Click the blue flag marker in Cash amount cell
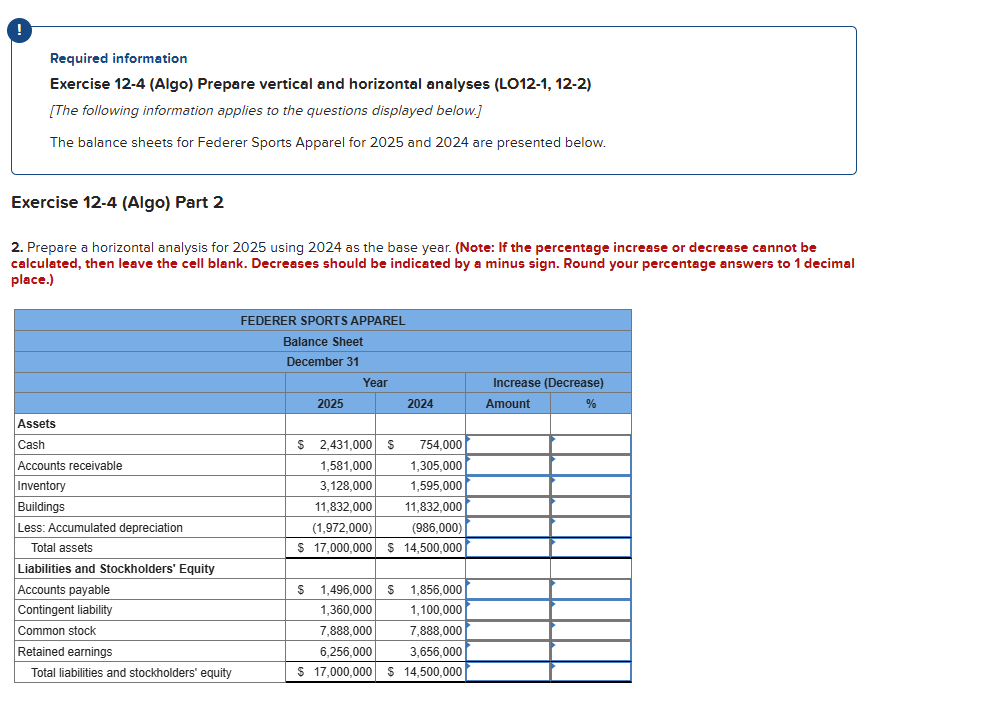This screenshot has height=727, width=1001. [470, 440]
